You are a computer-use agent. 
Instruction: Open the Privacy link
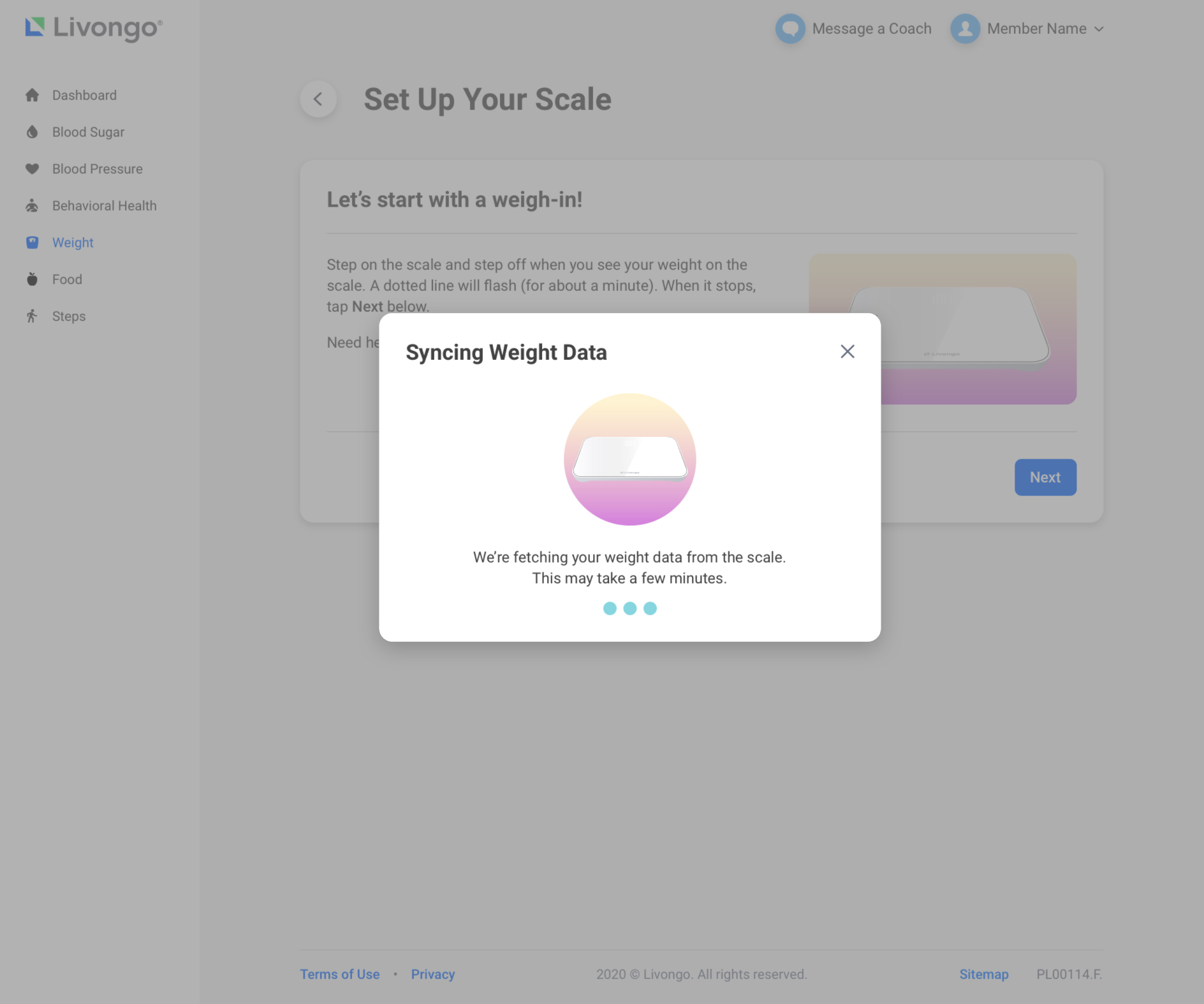(x=433, y=974)
